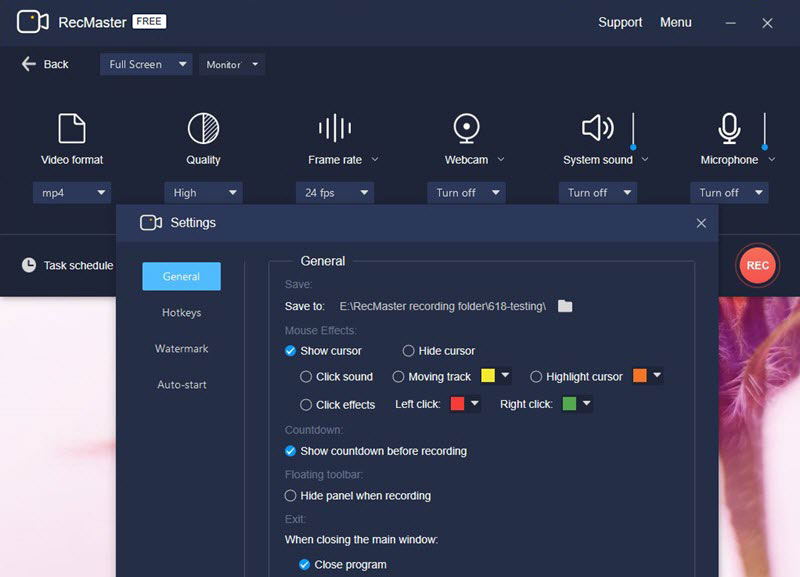Enable the Click sound option

click(306, 377)
